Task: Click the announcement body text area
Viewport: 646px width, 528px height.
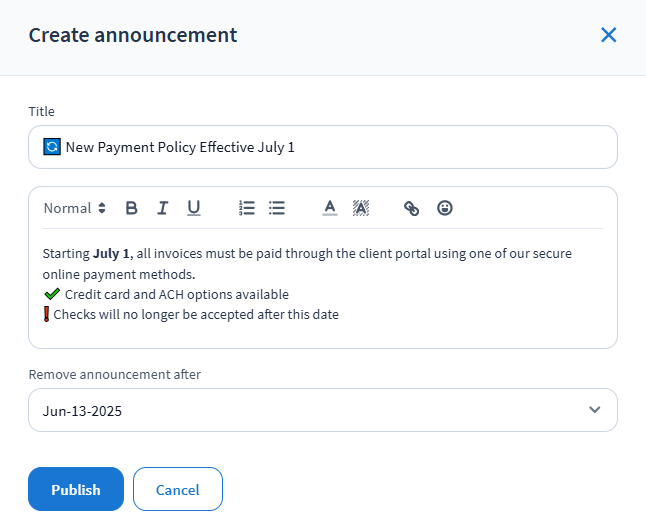Action: click(322, 284)
